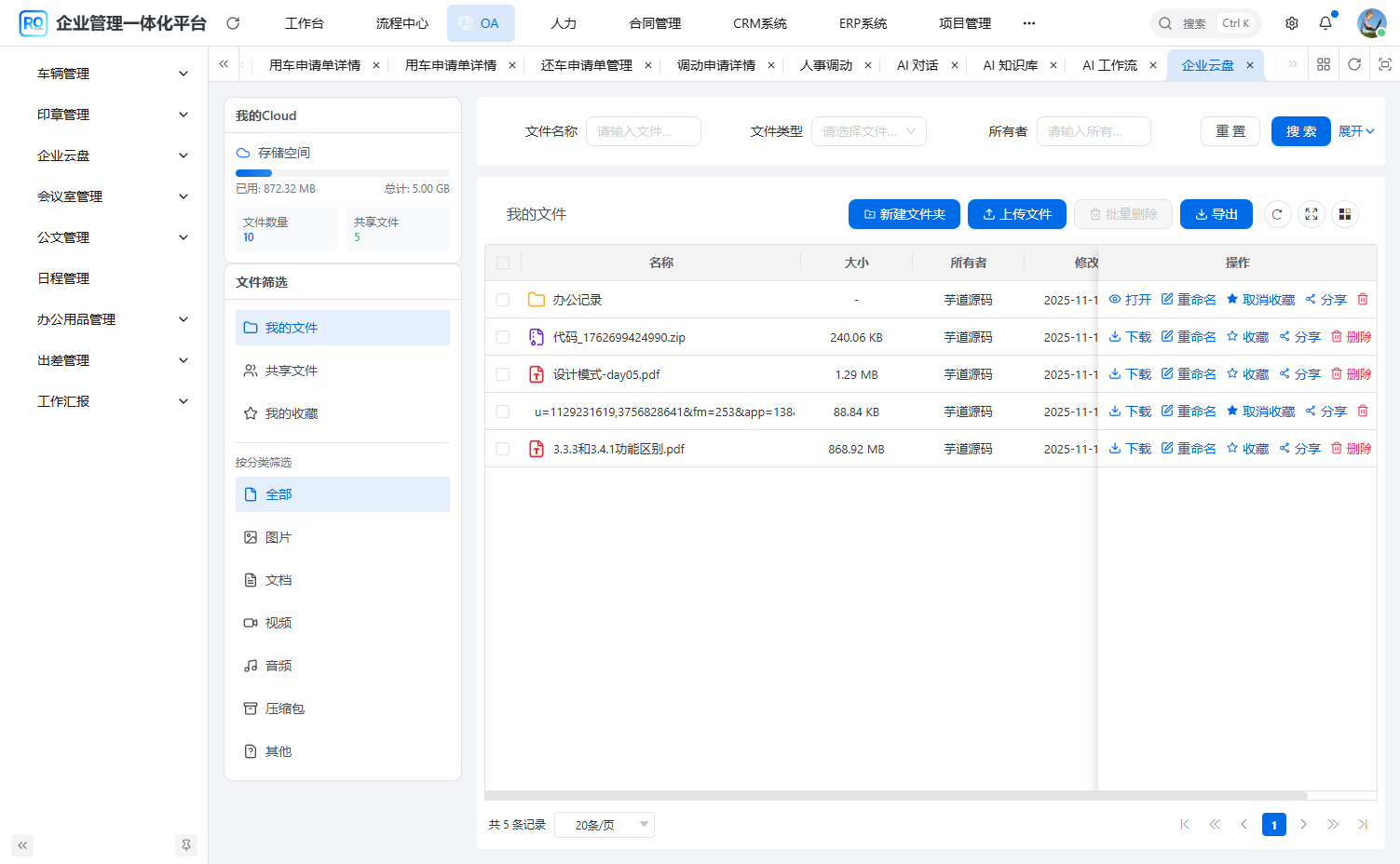1400x864 pixels.
Task: Click the 文件名称 input field
Action: tap(643, 131)
